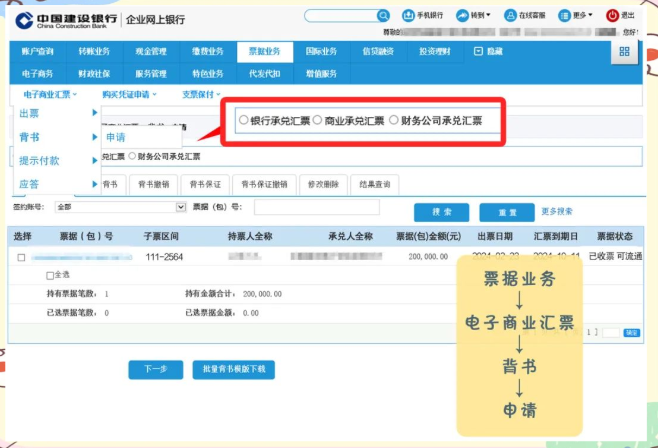Click the 转到 arrow icon
Viewport: 658px width, 448px height.
[x=462, y=16]
